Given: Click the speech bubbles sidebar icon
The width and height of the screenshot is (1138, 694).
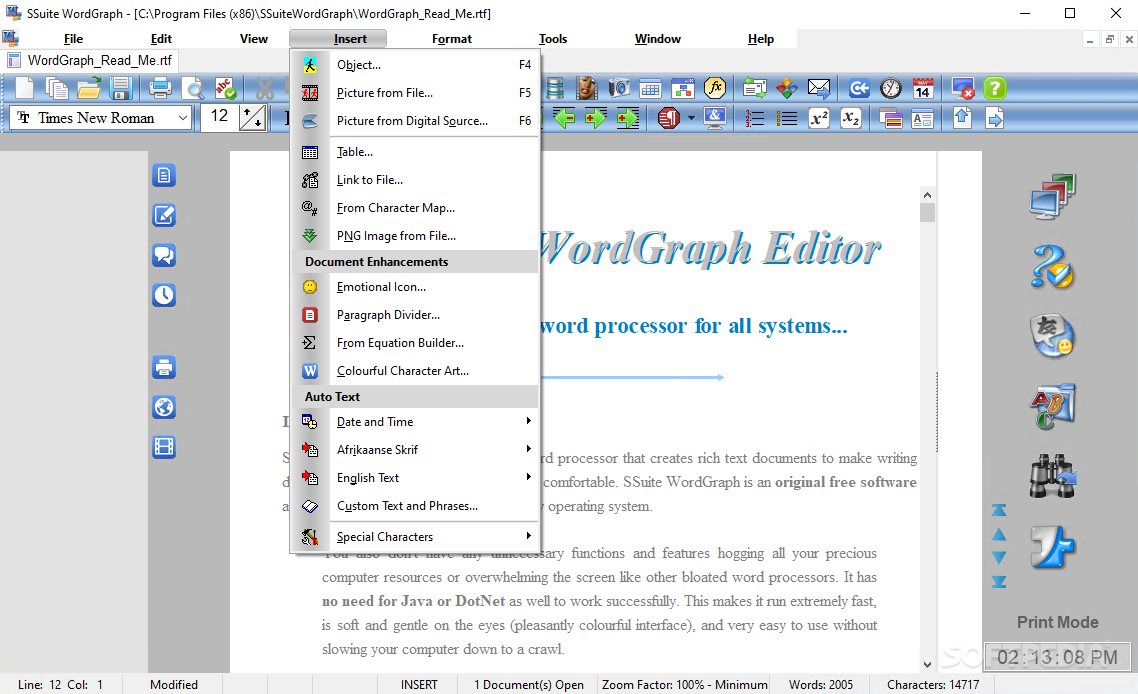Looking at the screenshot, I should coord(164,256).
